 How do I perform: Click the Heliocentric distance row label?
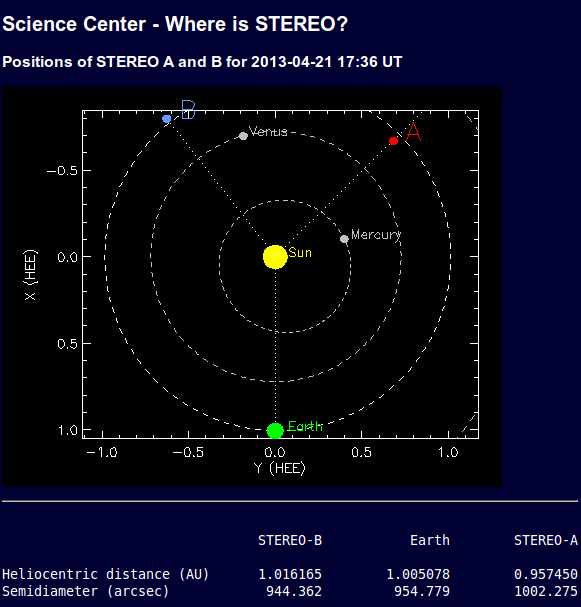[x=105, y=574]
